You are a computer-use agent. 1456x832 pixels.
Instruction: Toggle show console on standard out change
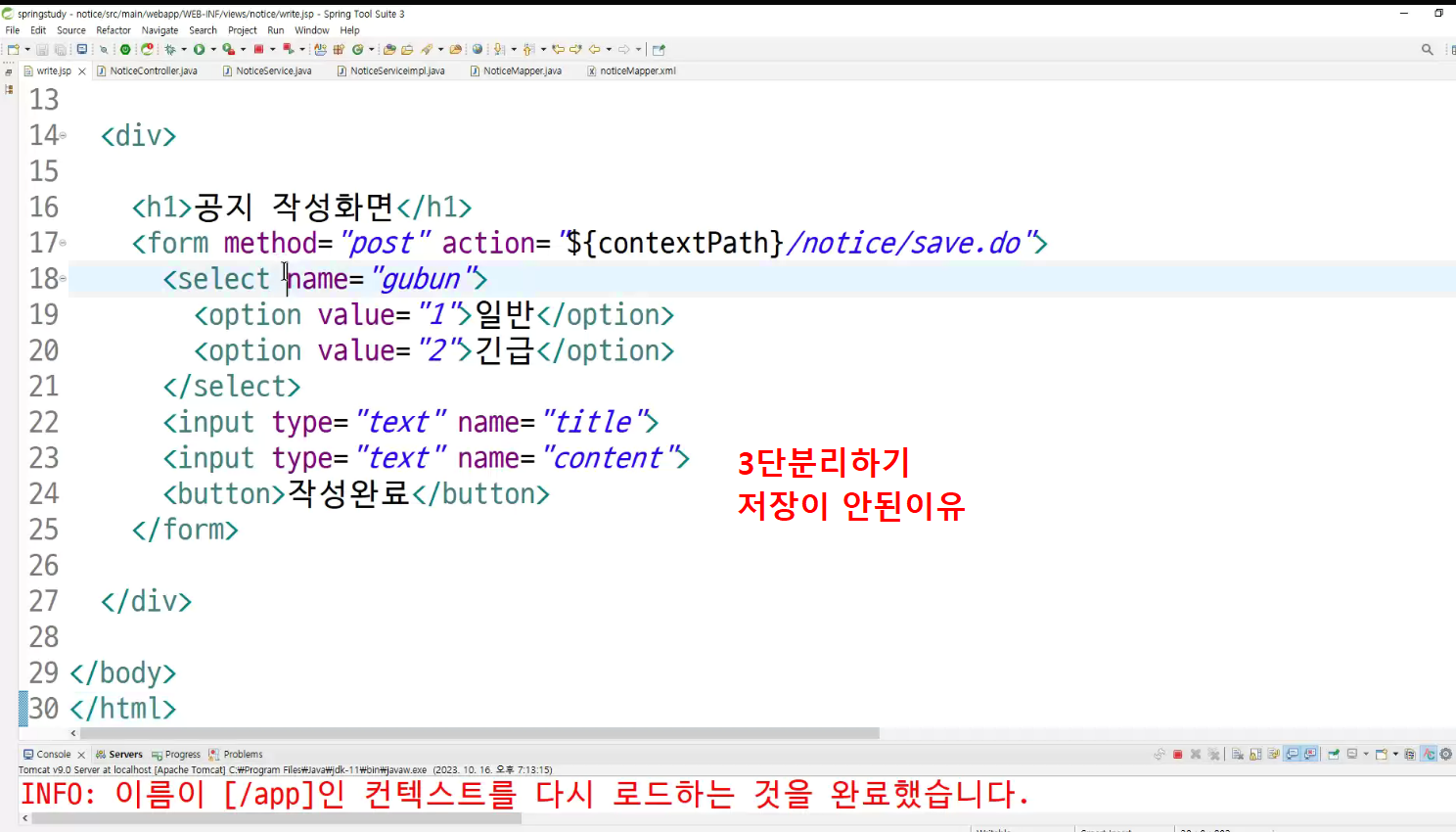(x=1292, y=754)
